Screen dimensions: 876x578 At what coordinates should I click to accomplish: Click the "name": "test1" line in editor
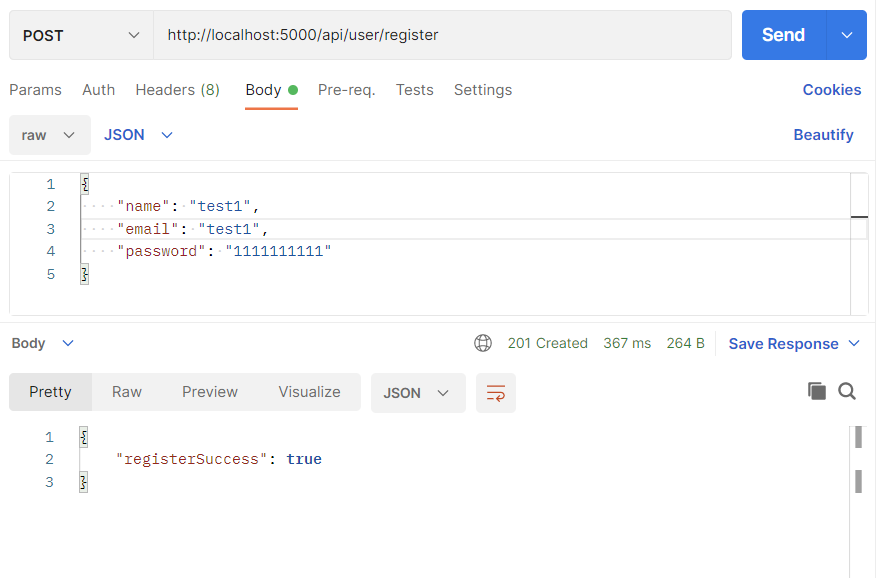188,207
